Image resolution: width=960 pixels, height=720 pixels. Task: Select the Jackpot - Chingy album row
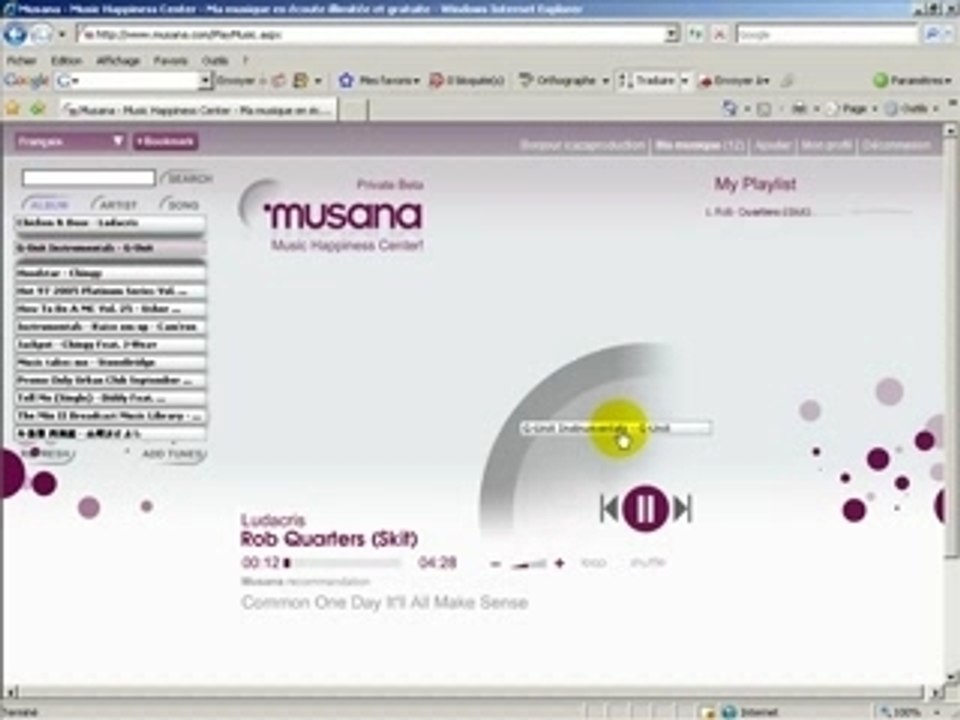pos(110,344)
